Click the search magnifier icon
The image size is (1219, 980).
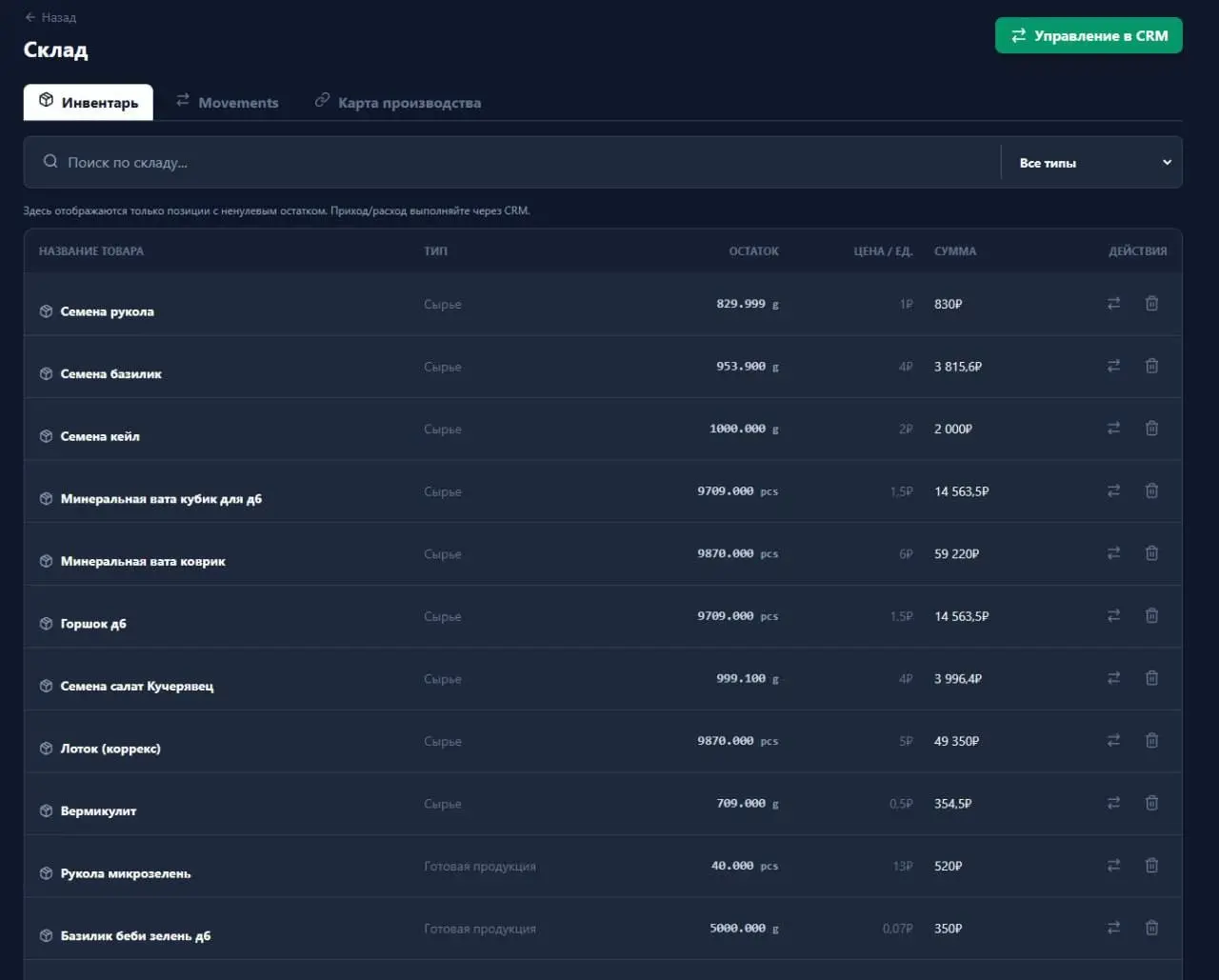tap(50, 162)
